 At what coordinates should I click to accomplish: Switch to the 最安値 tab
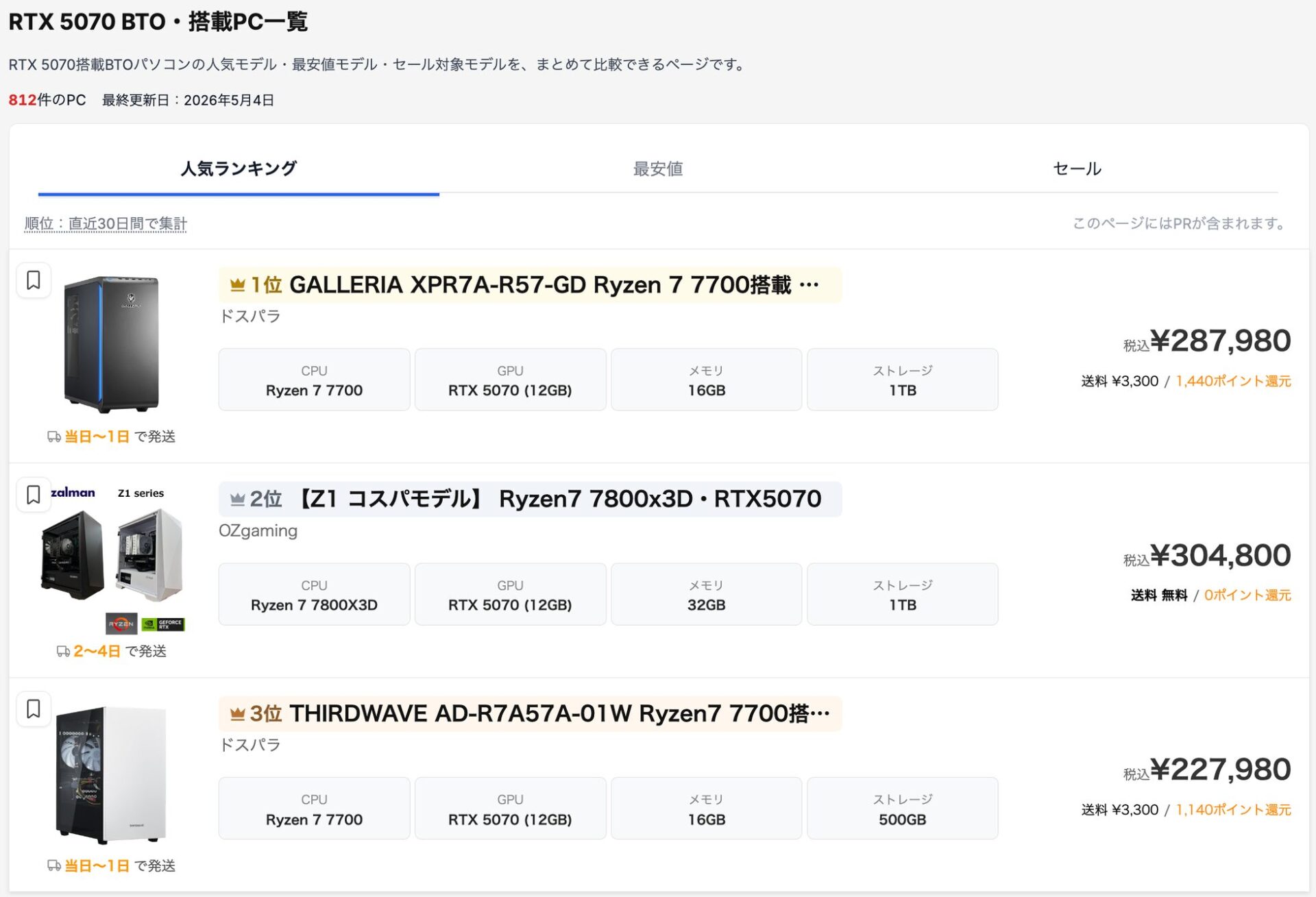point(658,169)
